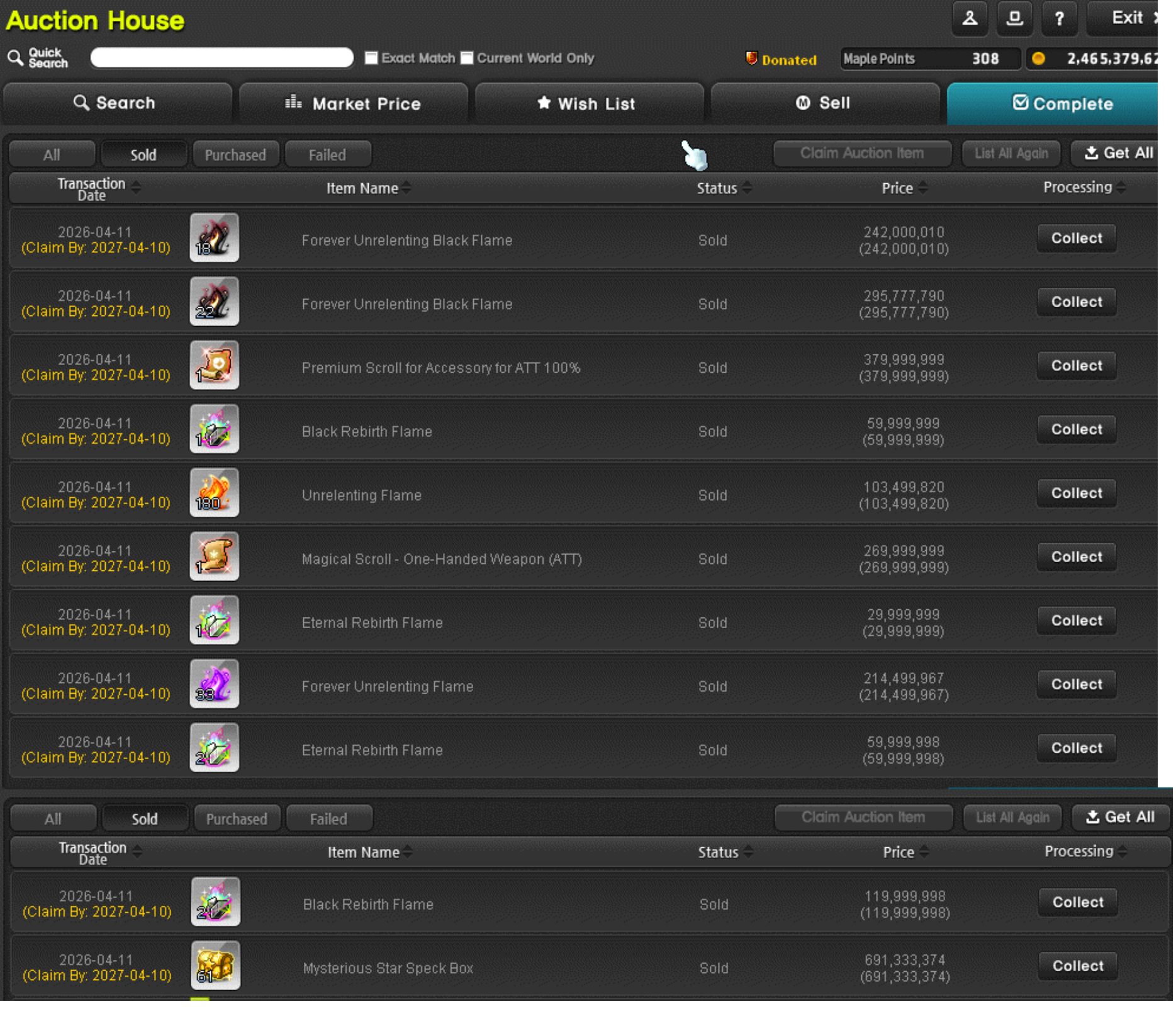Open the Wish List tab
This screenshot has width=1176, height=1009.
589,103
